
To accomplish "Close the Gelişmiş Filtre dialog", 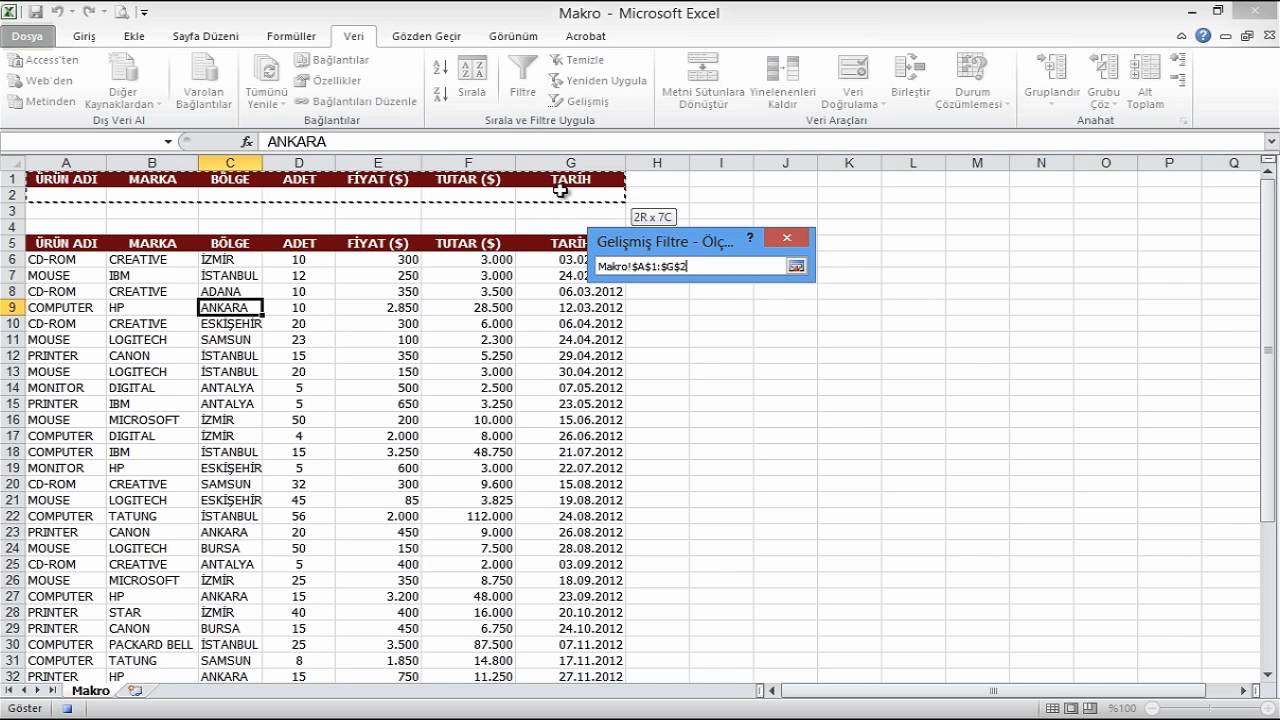I will pos(787,238).
